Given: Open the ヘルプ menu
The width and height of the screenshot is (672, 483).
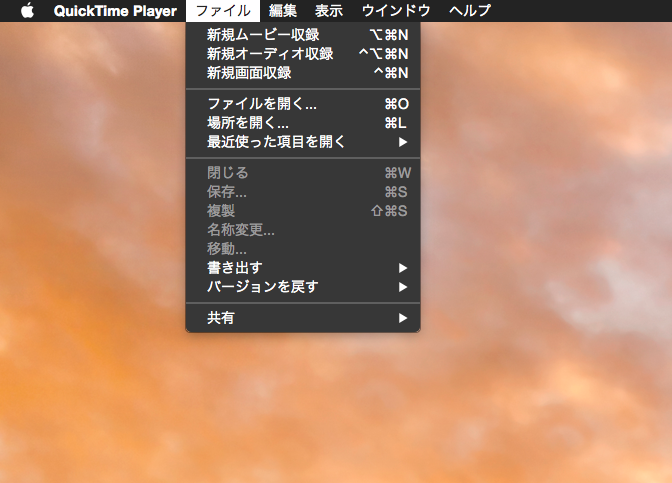Looking at the screenshot, I should (470, 10).
